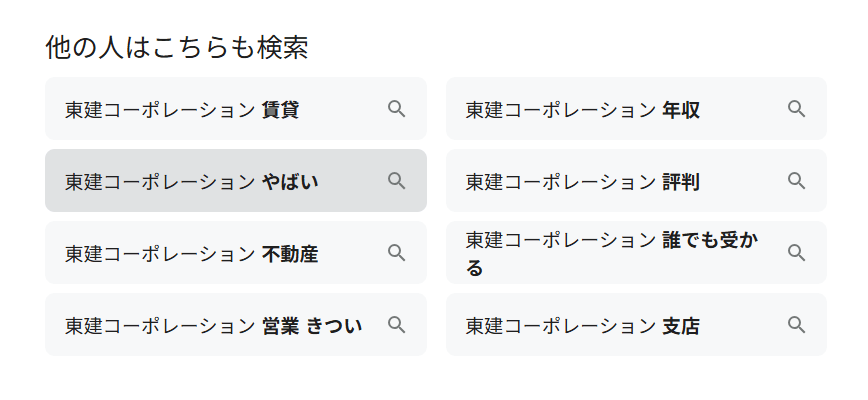Search for 東建コーポレーション 年収

click(x=582, y=109)
